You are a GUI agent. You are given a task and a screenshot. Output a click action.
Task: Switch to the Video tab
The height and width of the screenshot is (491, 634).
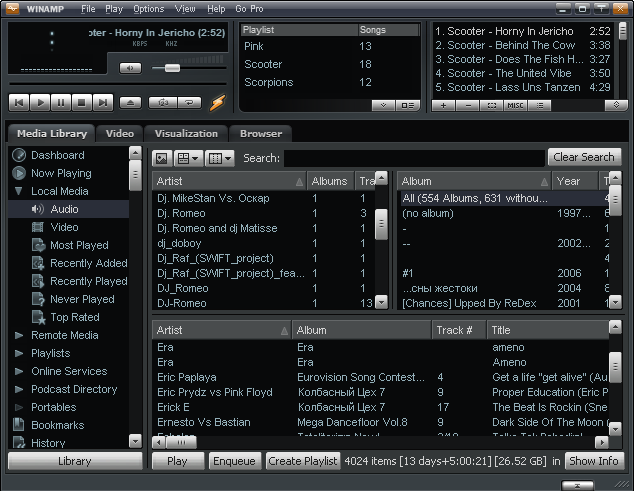pos(120,133)
